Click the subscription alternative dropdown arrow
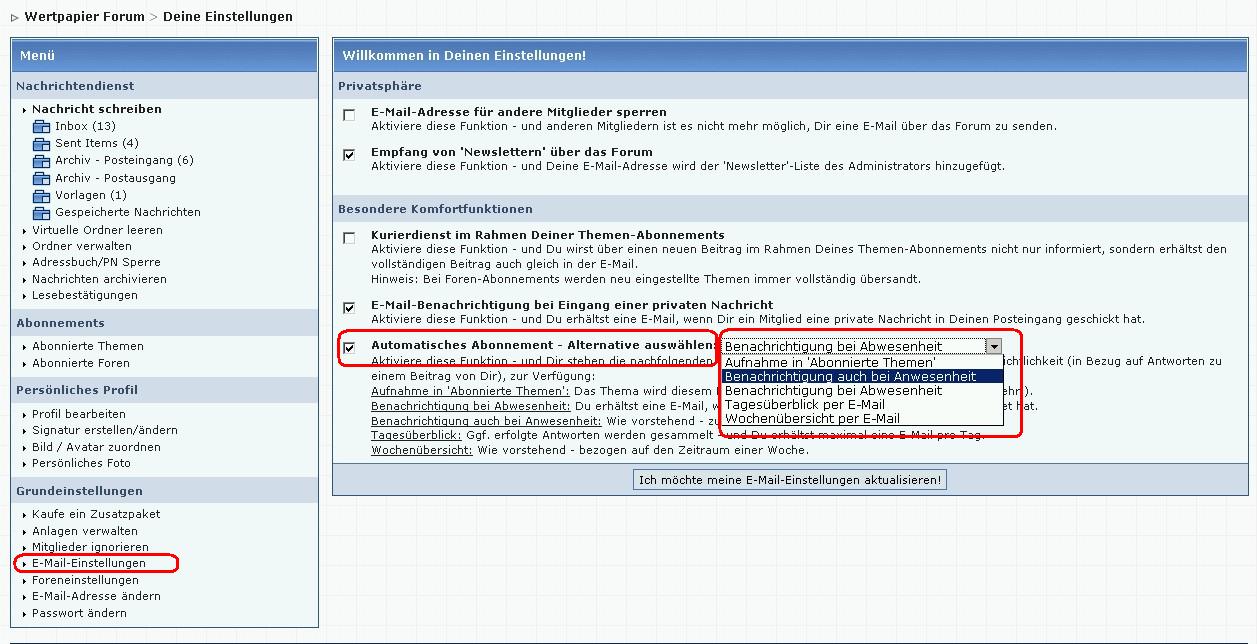The image size is (1257, 644). click(993, 346)
